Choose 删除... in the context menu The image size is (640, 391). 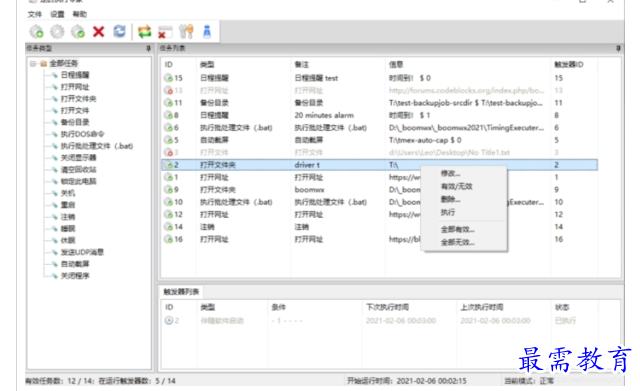tap(451, 200)
